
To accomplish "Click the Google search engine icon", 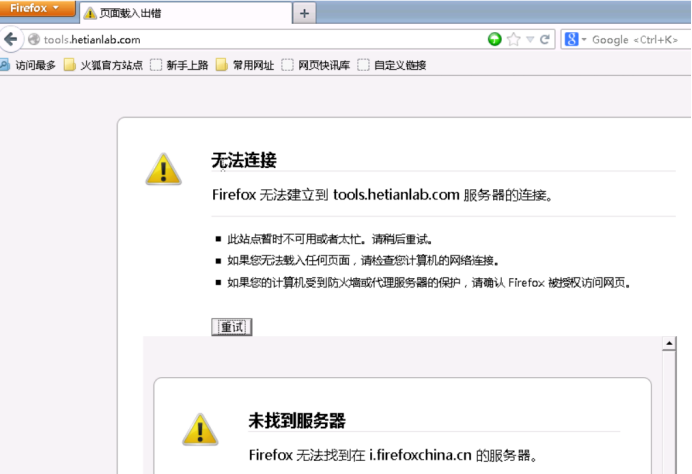I will tap(571, 40).
